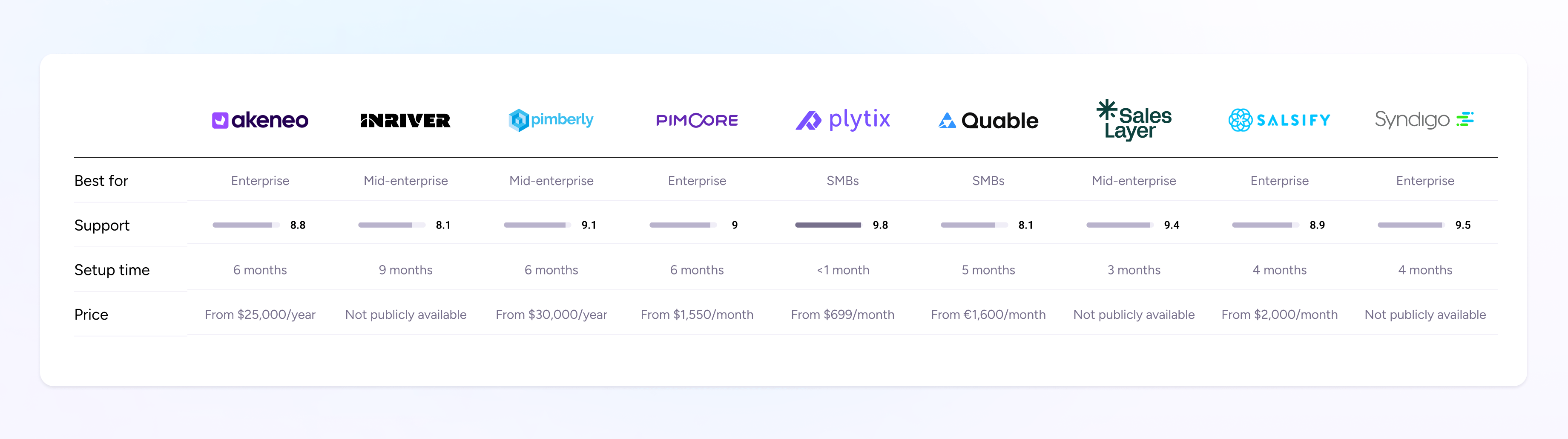Select the inRiver logo
The height and width of the screenshot is (439, 1568).
point(405,121)
